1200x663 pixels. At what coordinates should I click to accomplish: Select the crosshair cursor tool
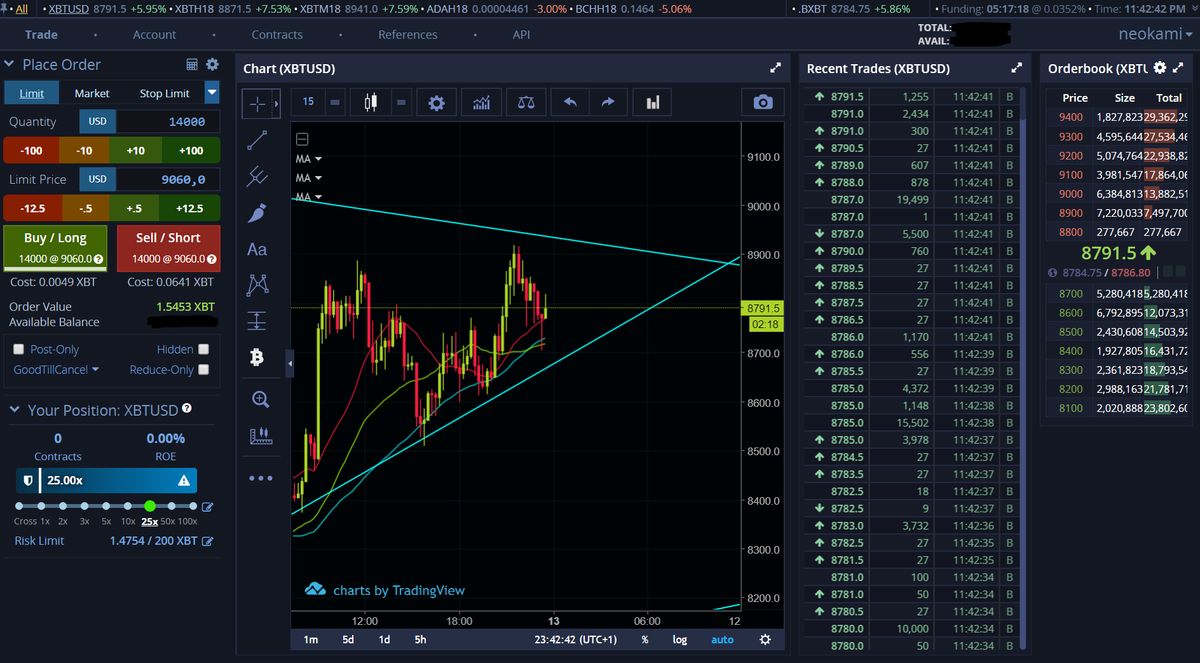pyautogui.click(x=258, y=102)
